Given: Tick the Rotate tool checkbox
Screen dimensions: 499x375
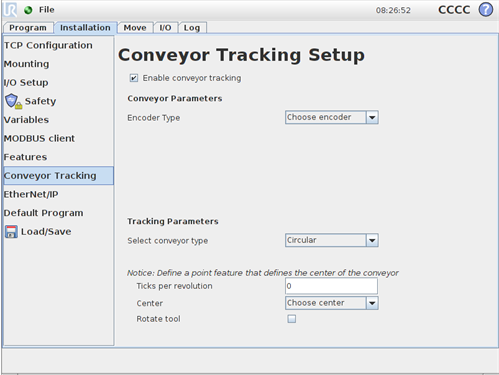Looking at the screenshot, I should (x=292, y=319).
